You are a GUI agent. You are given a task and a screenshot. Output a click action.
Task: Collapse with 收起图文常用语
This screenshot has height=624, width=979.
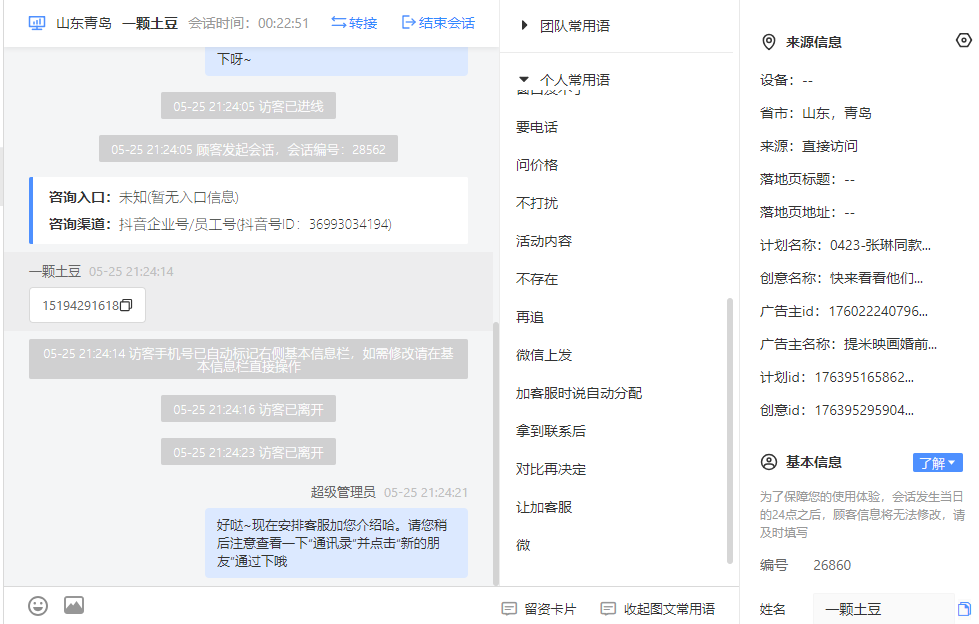click(x=657, y=609)
